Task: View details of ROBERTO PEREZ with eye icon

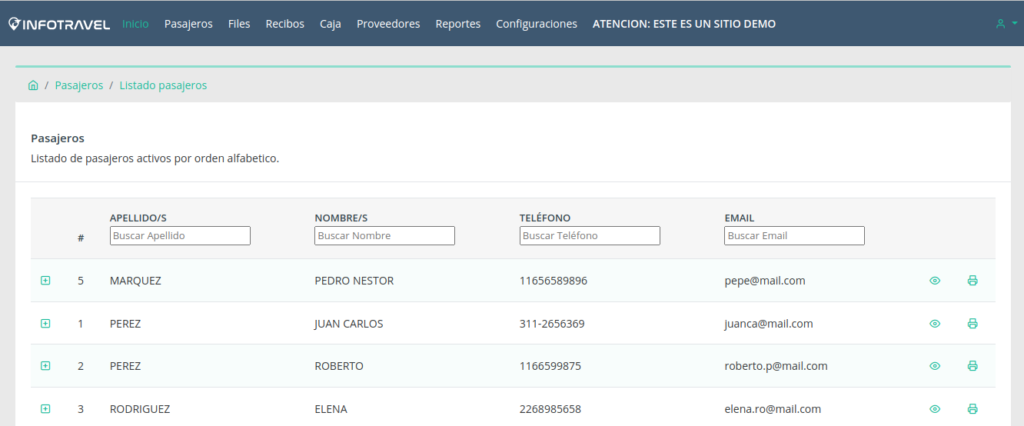Action: coord(935,366)
